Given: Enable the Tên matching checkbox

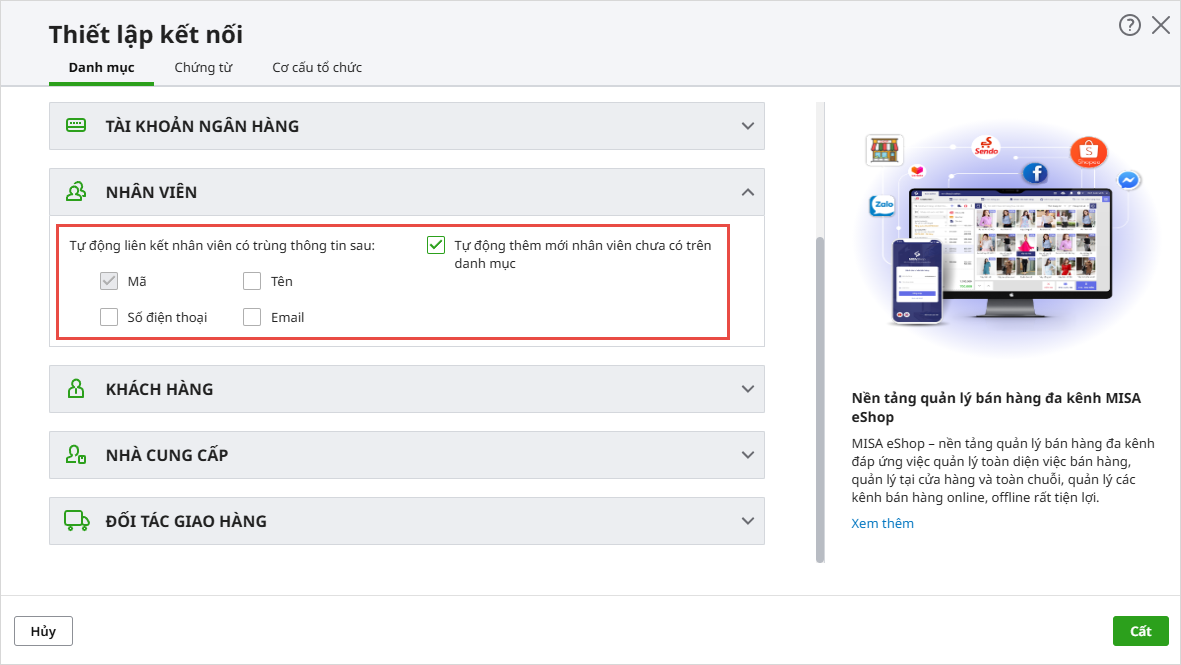Looking at the screenshot, I should pyautogui.click(x=252, y=282).
